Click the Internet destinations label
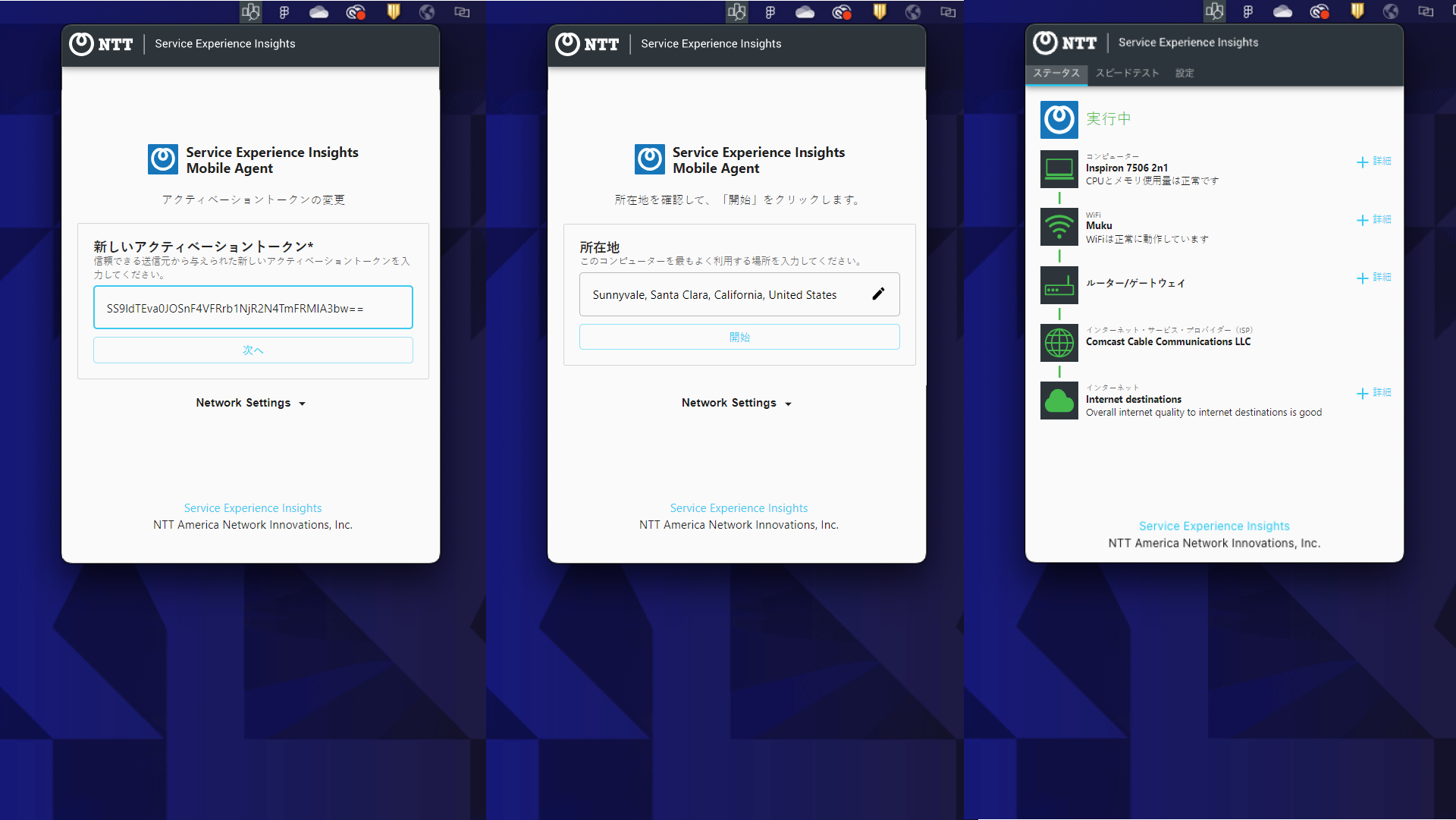Screen dimensions: 1456x820 coord(1134,400)
